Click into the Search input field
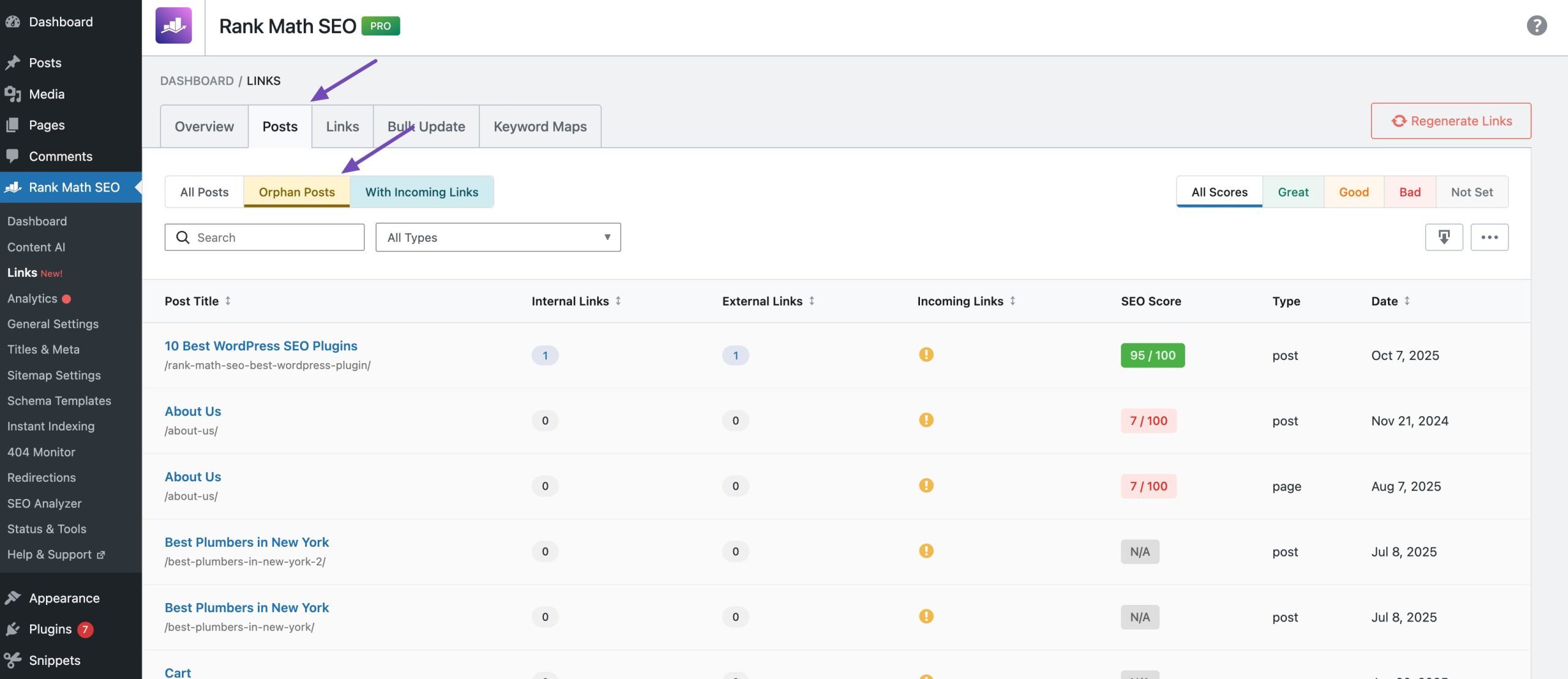 (x=276, y=237)
